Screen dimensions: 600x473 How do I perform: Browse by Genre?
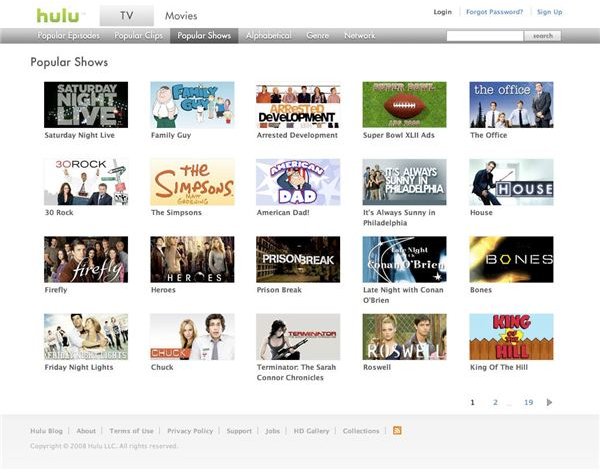(318, 36)
